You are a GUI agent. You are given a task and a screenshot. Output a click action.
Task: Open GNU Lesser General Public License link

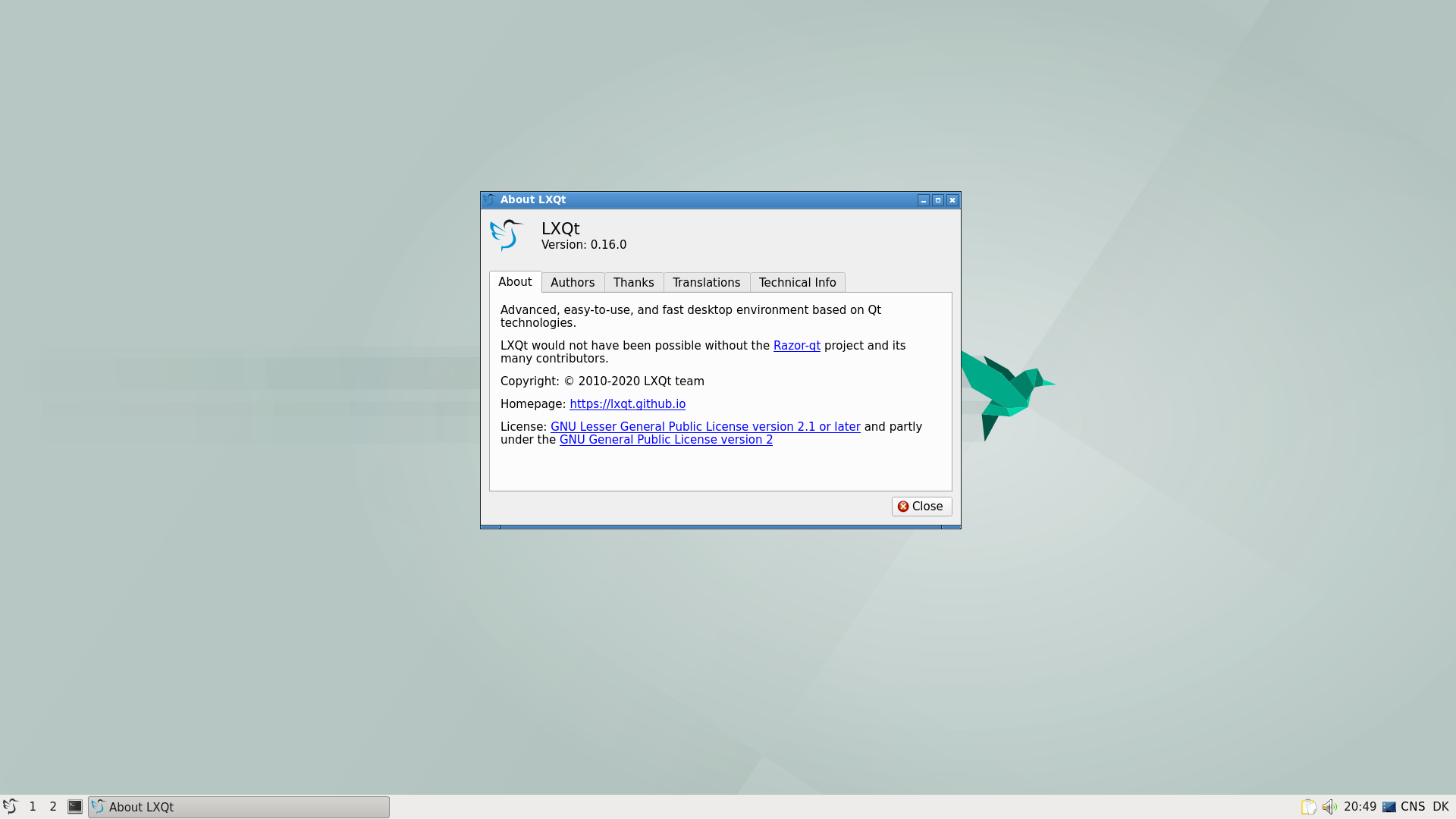[x=705, y=427]
